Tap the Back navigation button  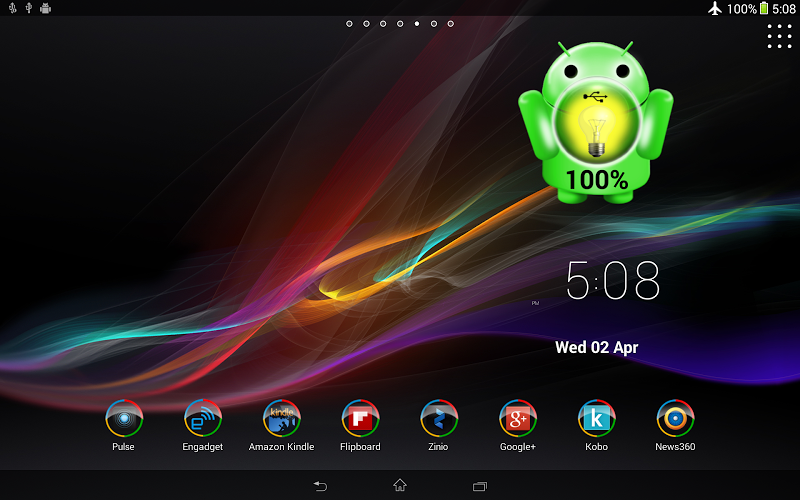[x=320, y=486]
